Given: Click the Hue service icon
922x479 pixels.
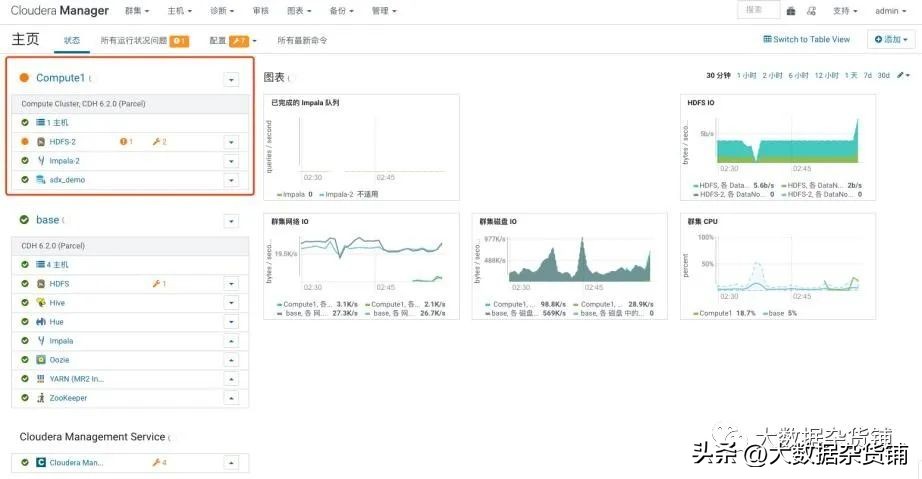Looking at the screenshot, I should click(x=41, y=321).
